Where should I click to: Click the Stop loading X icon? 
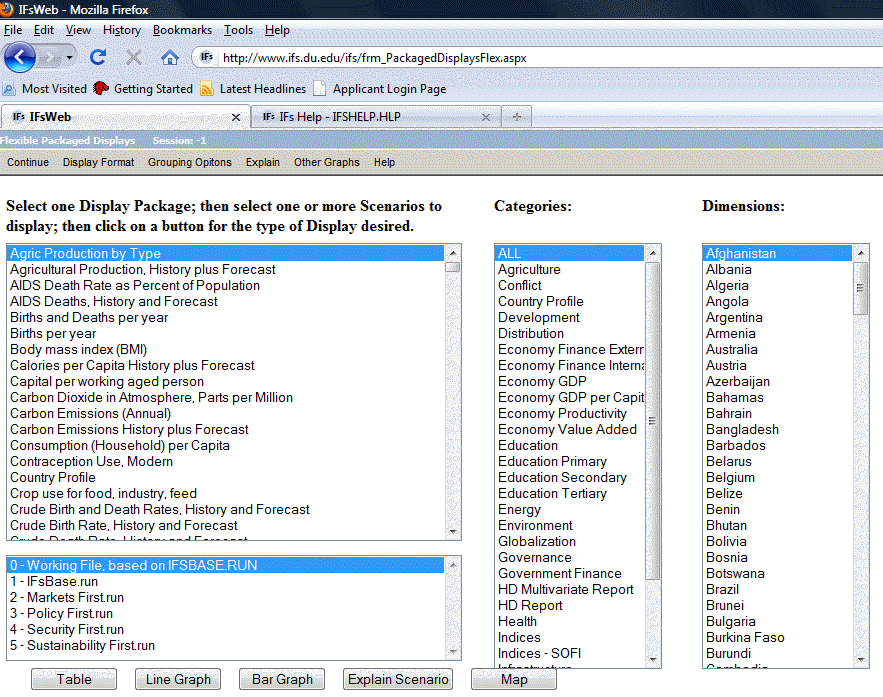pos(134,57)
